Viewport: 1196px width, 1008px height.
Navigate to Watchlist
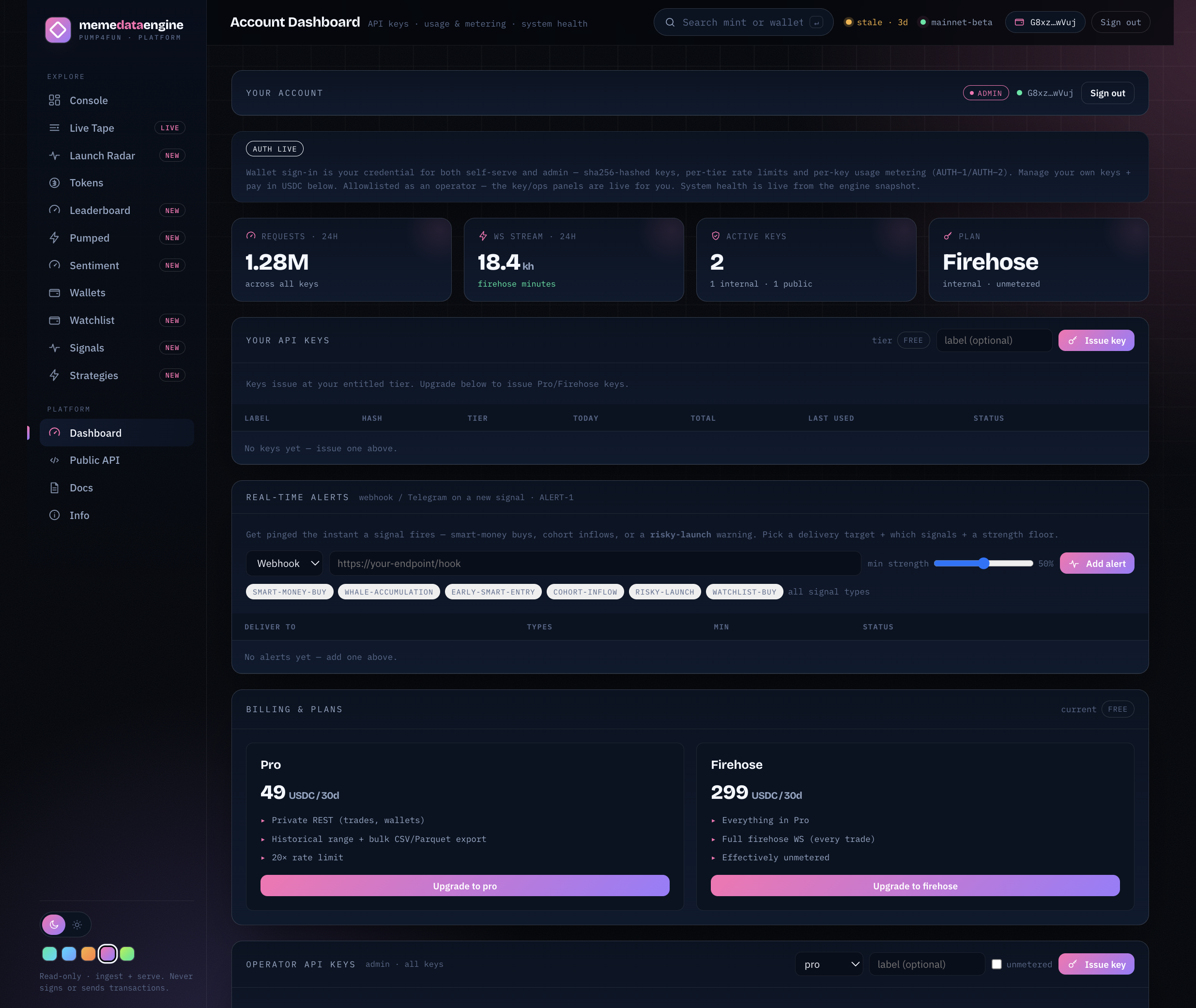tap(117, 321)
